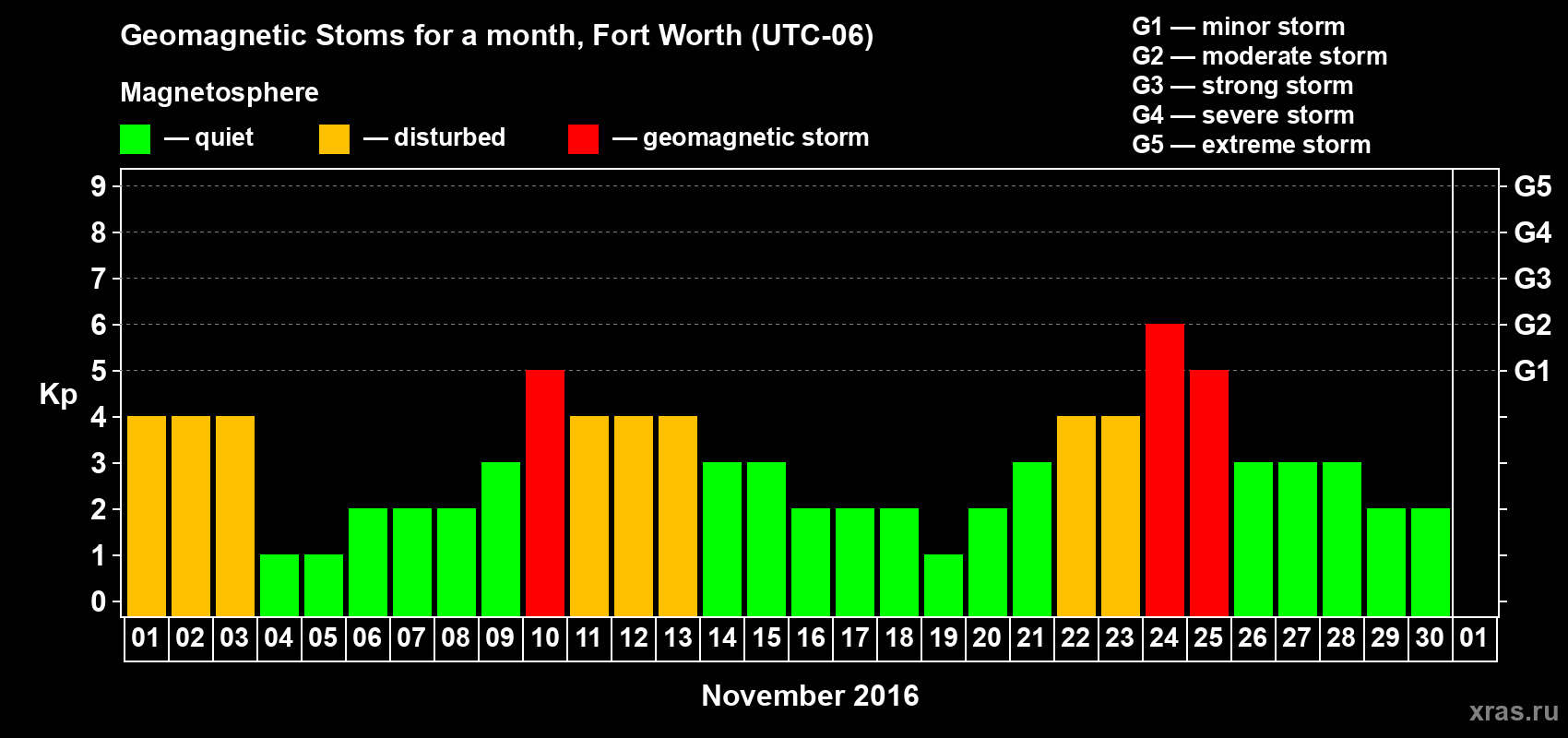Click the Kp value 5 axis label
This screenshot has height=738, width=1568.
[99, 371]
